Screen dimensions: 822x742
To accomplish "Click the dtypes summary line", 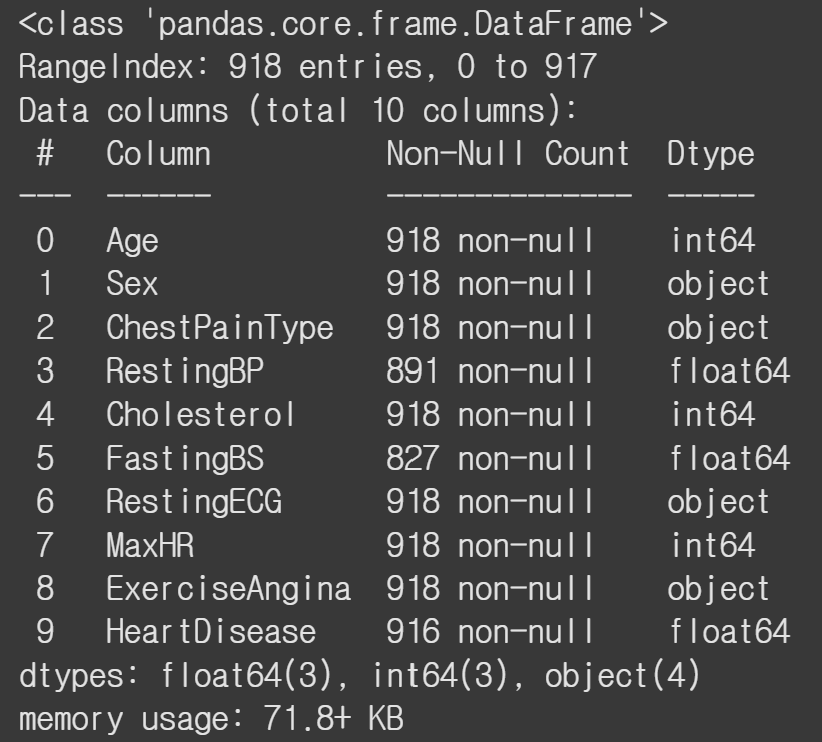I will coord(360,675).
